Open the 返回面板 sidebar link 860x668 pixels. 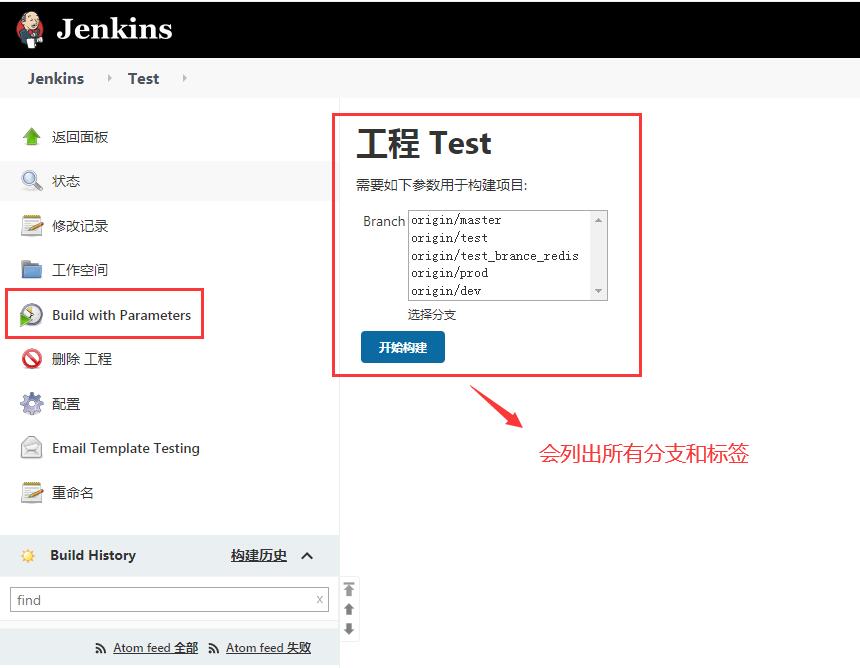click(x=80, y=137)
